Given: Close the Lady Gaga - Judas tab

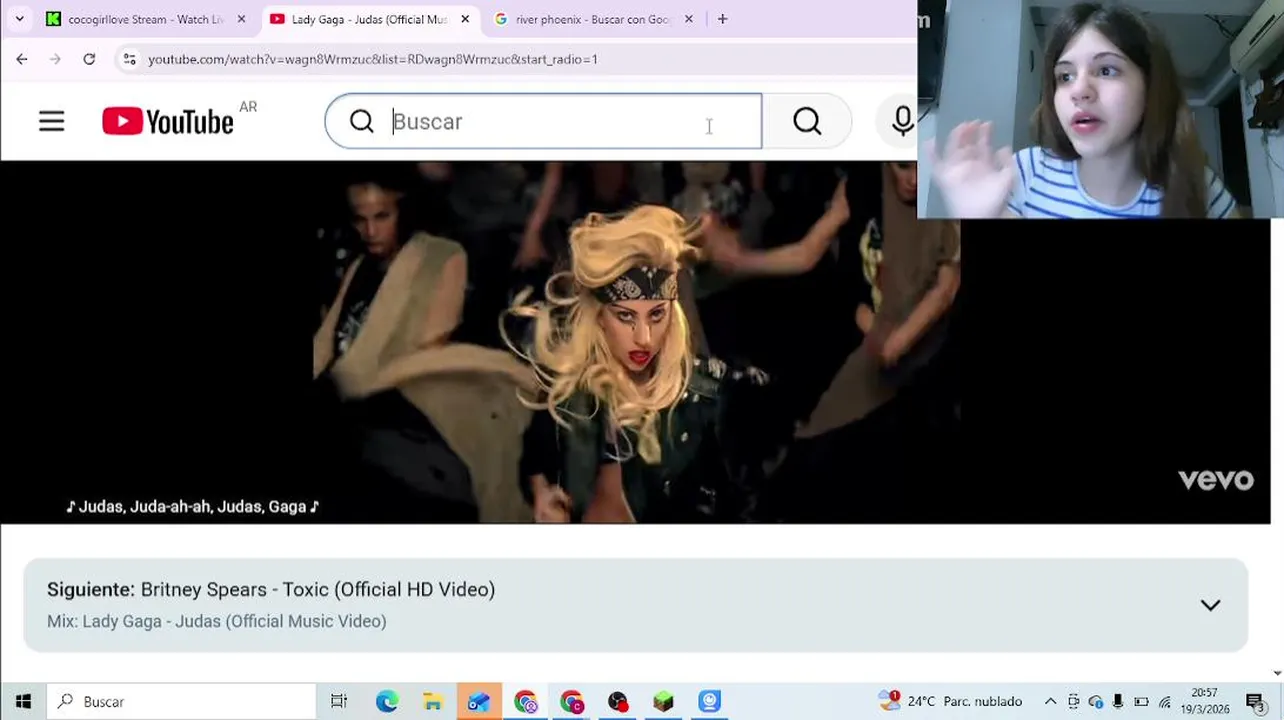Looking at the screenshot, I should click(x=465, y=19).
